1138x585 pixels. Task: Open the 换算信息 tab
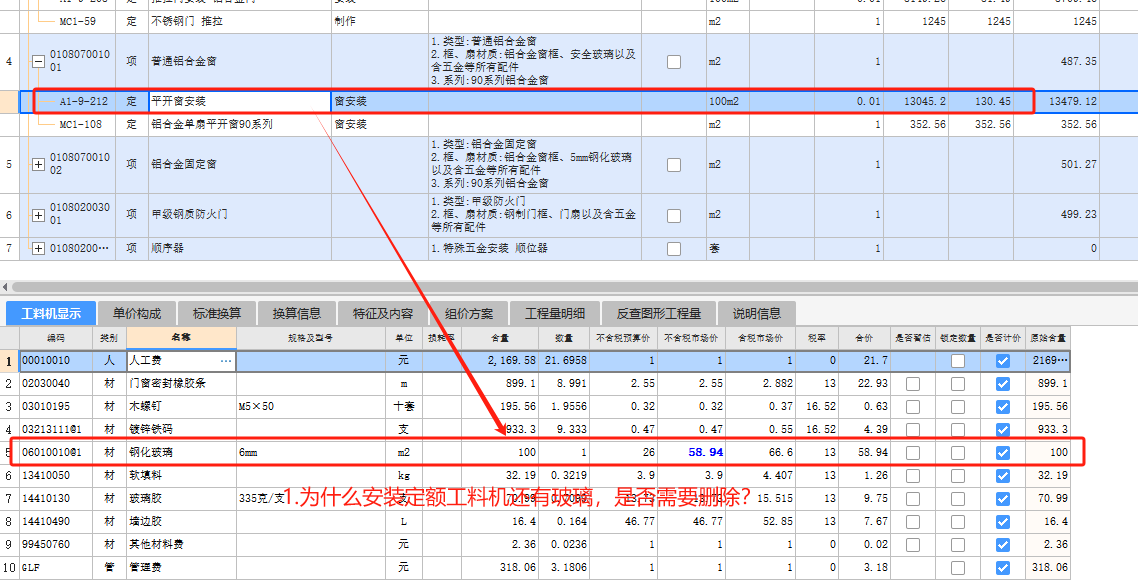pyautogui.click(x=297, y=314)
